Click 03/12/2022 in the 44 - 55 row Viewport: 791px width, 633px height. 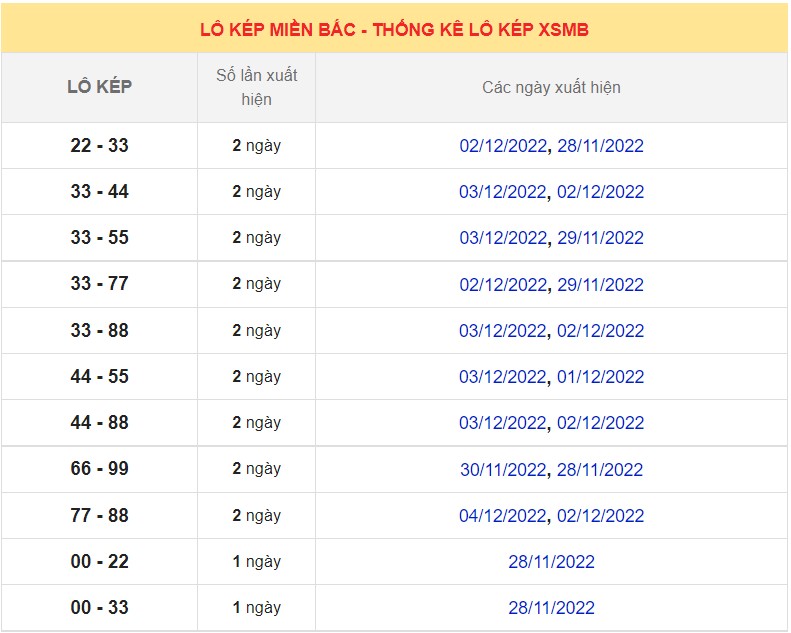503,377
